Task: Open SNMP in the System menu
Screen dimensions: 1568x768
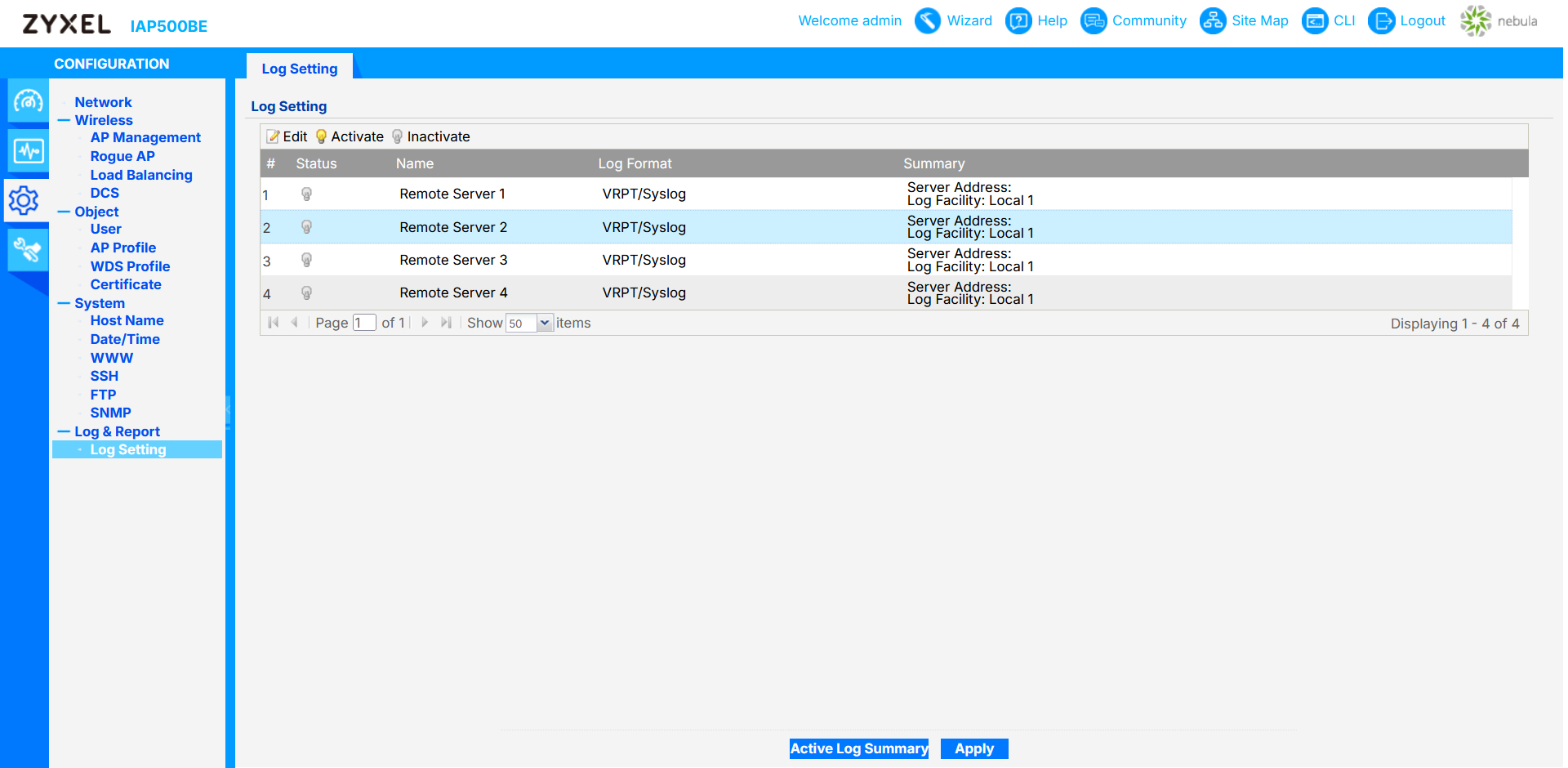Action: point(110,413)
